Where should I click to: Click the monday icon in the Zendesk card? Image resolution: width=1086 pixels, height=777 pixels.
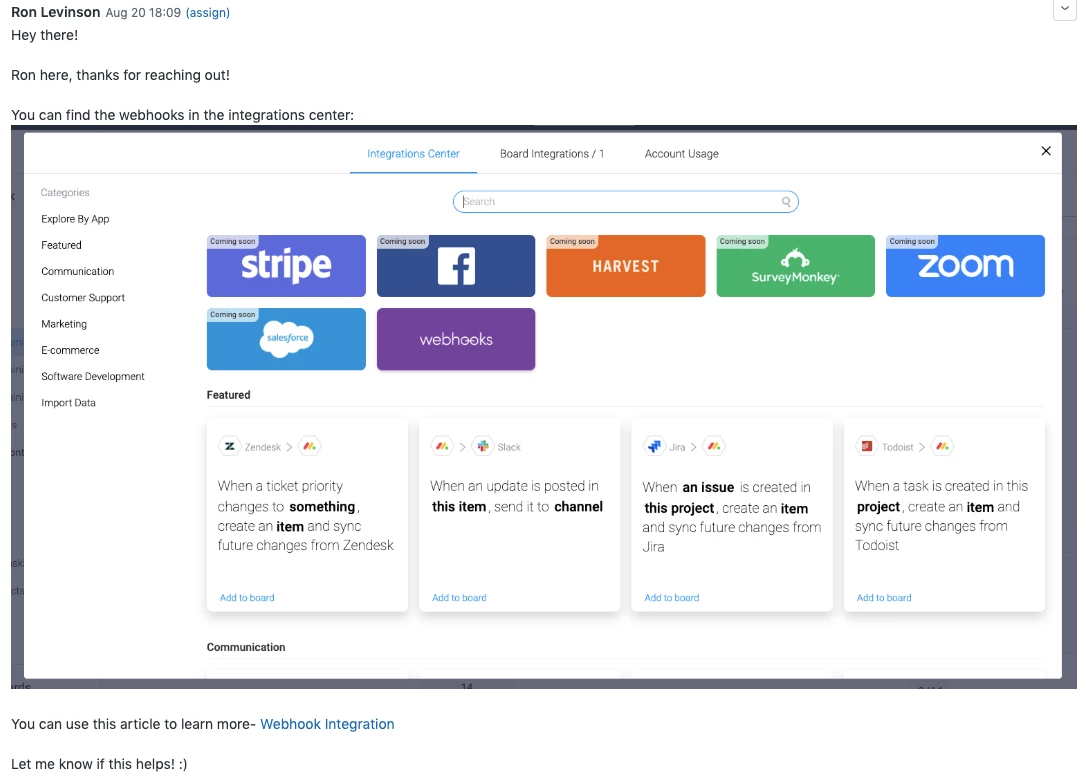coord(310,447)
